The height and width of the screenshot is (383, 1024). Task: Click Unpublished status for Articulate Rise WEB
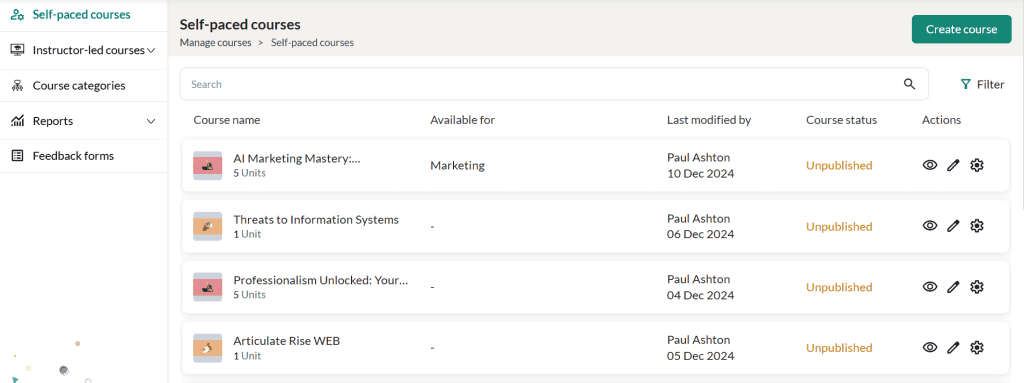839,348
